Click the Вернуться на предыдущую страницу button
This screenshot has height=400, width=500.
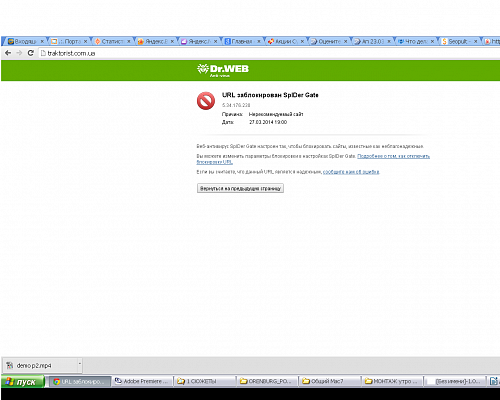point(240,188)
